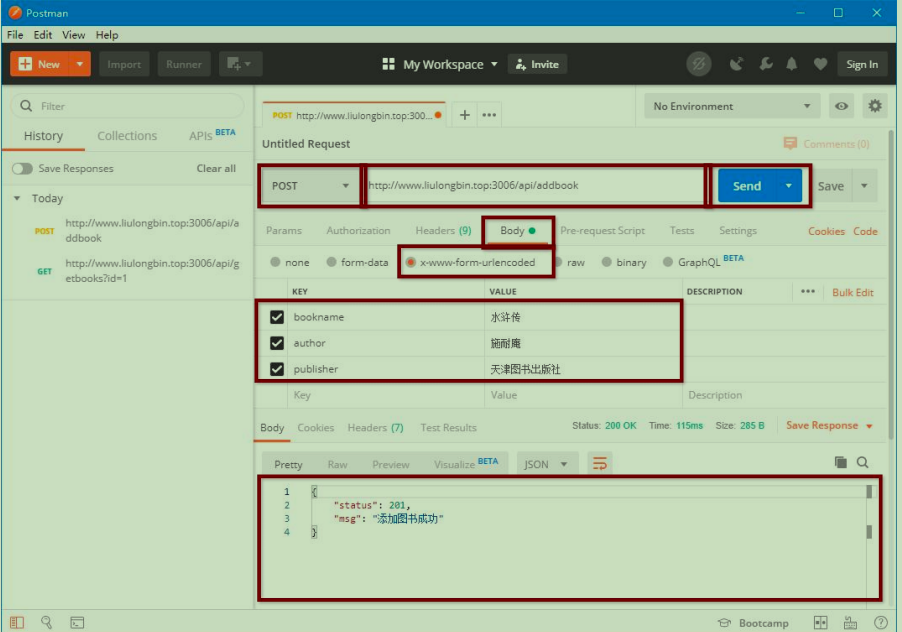Uncheck the publisher row checkbox
Viewport: 902px width, 632px height.
point(277,369)
